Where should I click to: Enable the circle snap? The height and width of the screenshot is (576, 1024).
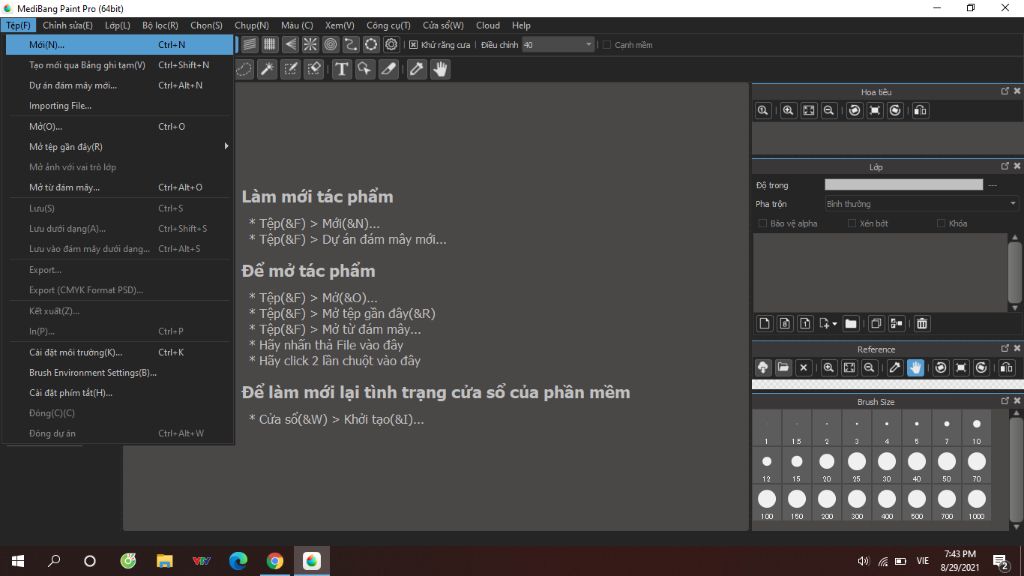(330, 44)
